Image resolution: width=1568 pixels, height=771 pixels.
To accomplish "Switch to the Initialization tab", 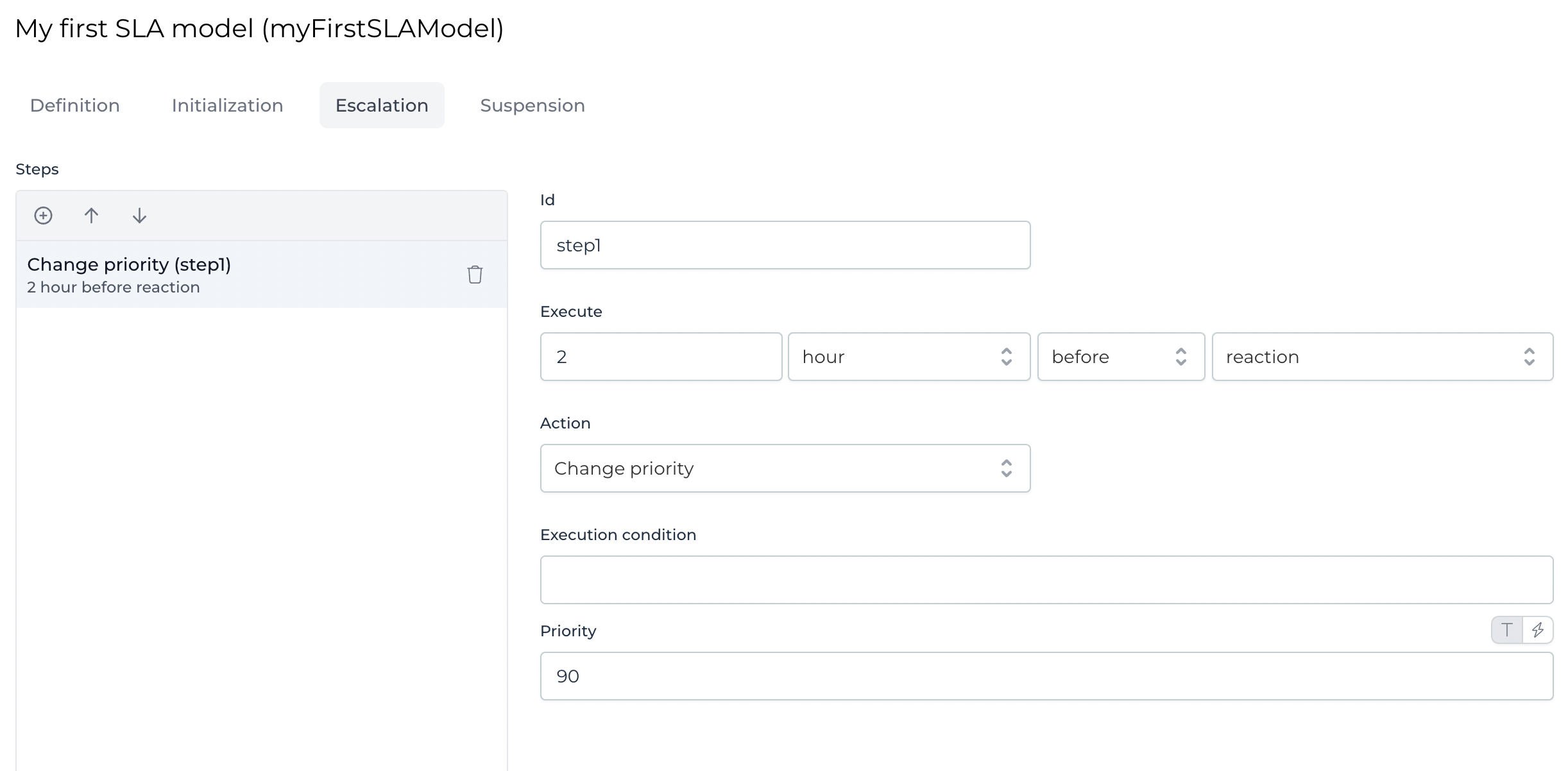I will click(x=227, y=105).
